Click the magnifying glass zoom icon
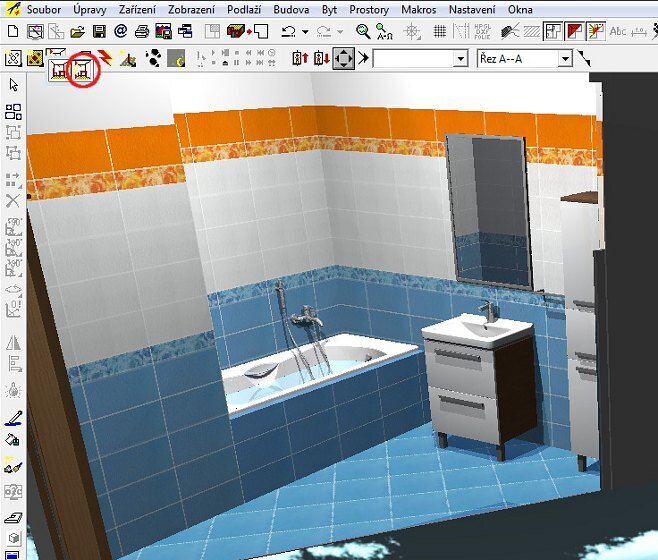This screenshot has width=658, height=560. (x=363, y=31)
